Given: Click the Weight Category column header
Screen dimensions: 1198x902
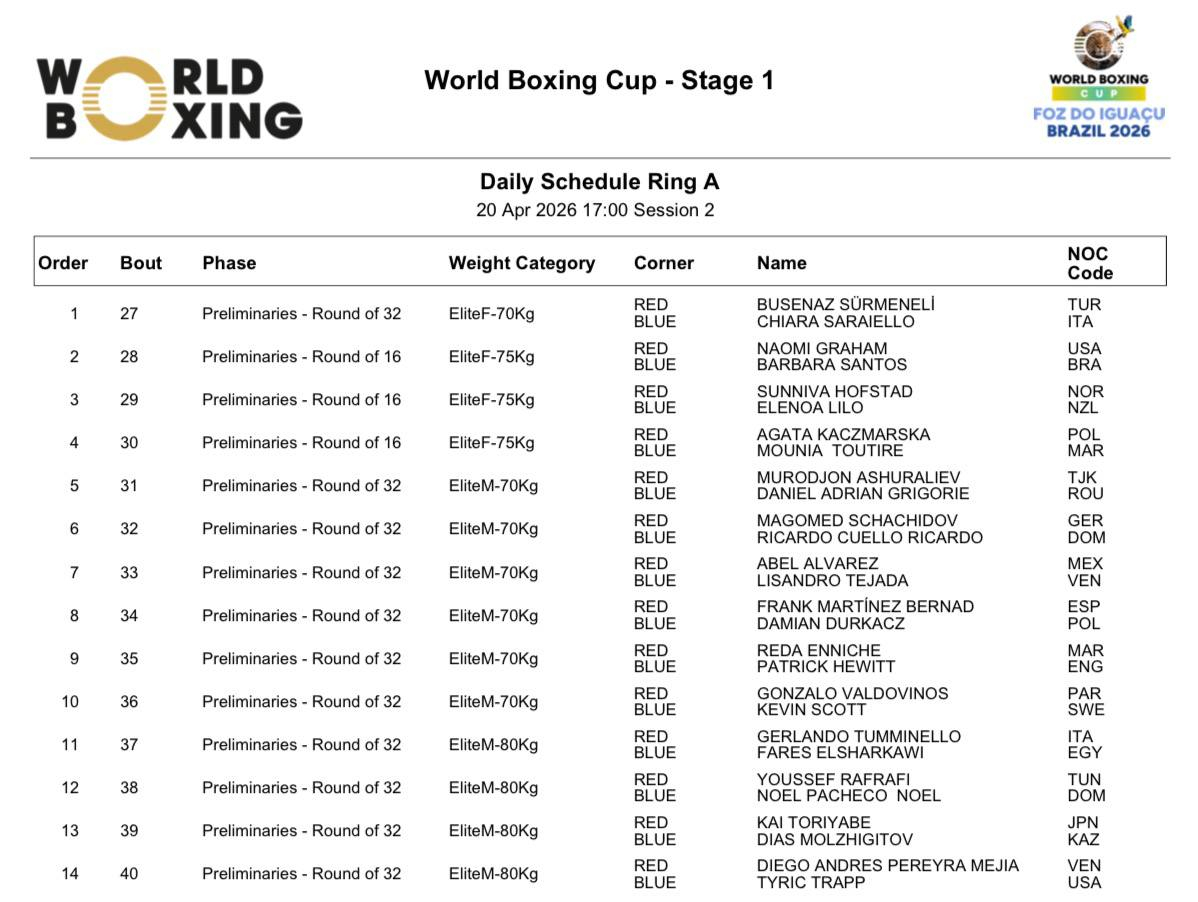Looking at the screenshot, I should [521, 263].
